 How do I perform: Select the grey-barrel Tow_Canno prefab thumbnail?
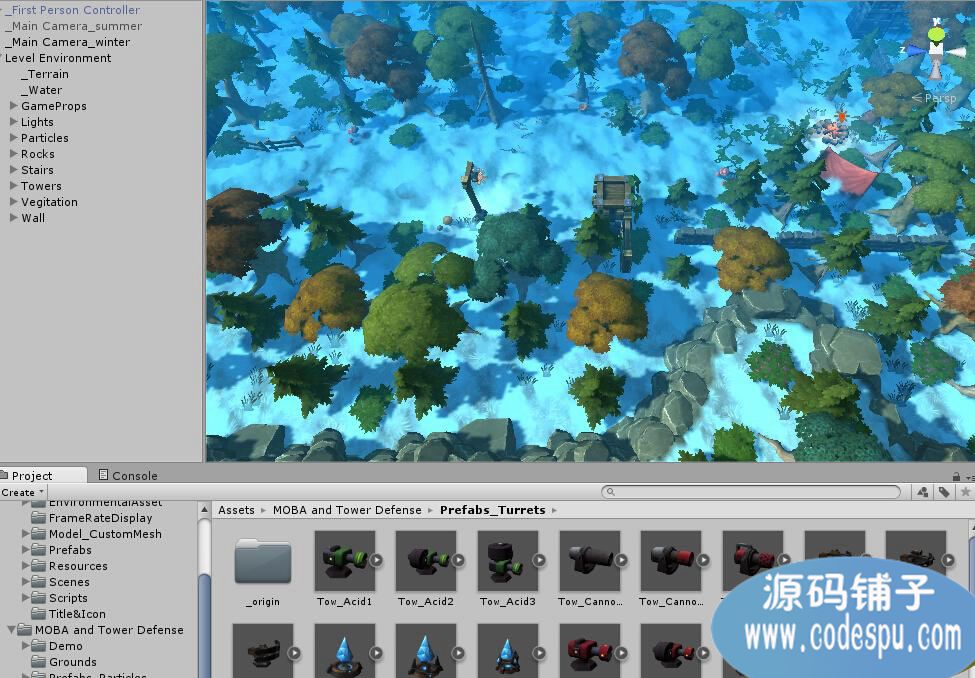[x=589, y=560]
